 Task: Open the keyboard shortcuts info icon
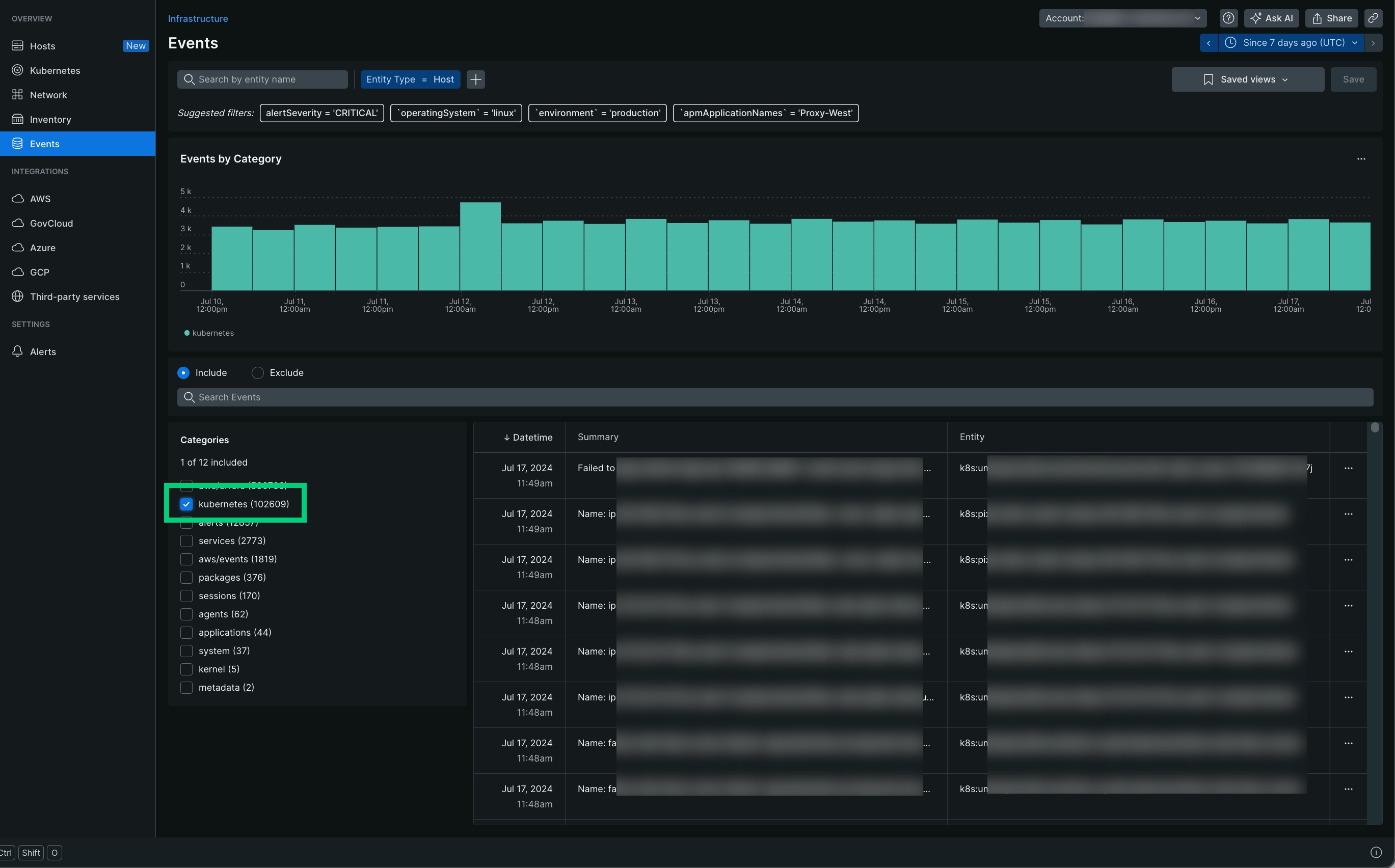click(1376, 852)
